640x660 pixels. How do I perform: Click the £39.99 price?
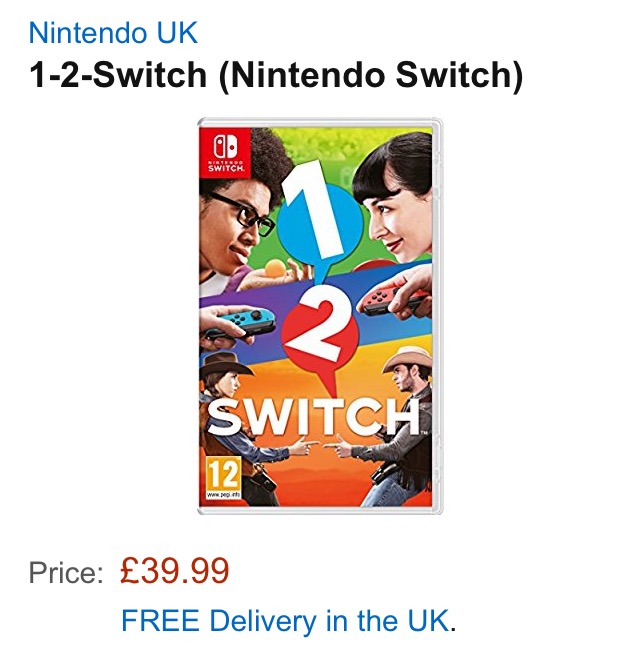(174, 572)
